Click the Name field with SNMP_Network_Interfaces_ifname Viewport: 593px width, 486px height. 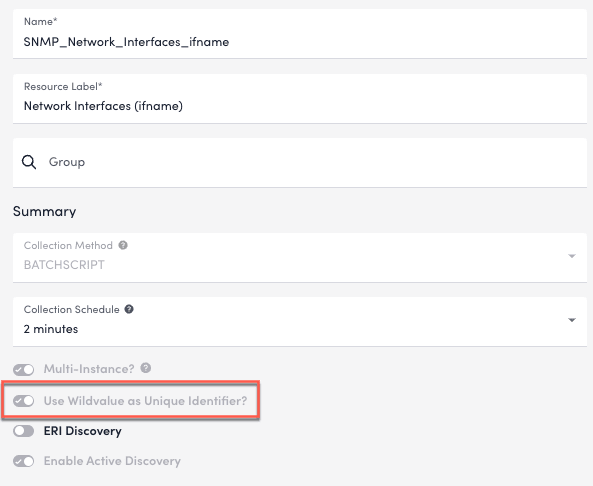pos(300,34)
